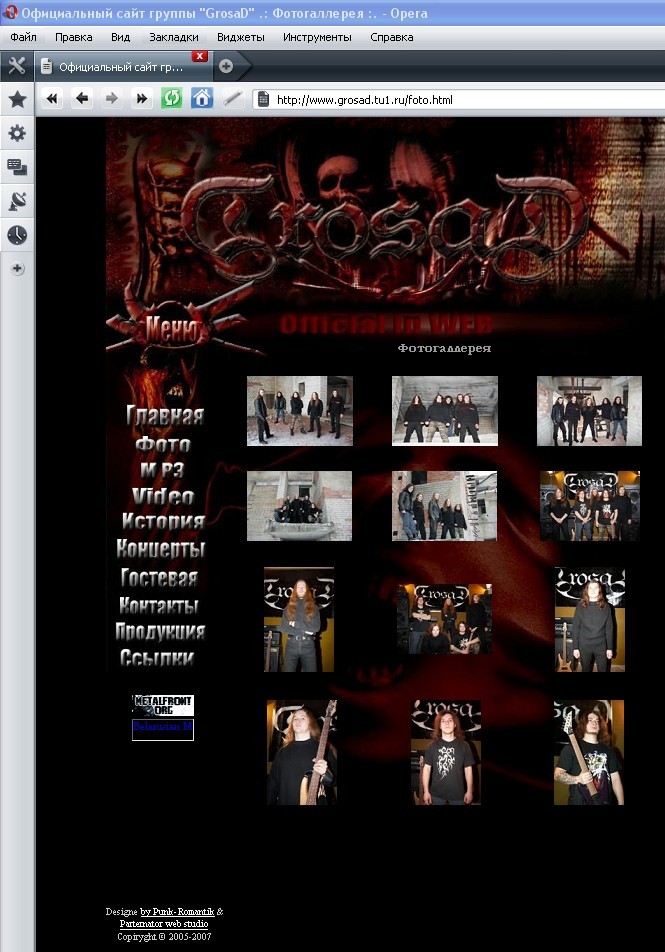665x952 pixels.
Task: Open second row left balcony photo
Action: pos(299,506)
